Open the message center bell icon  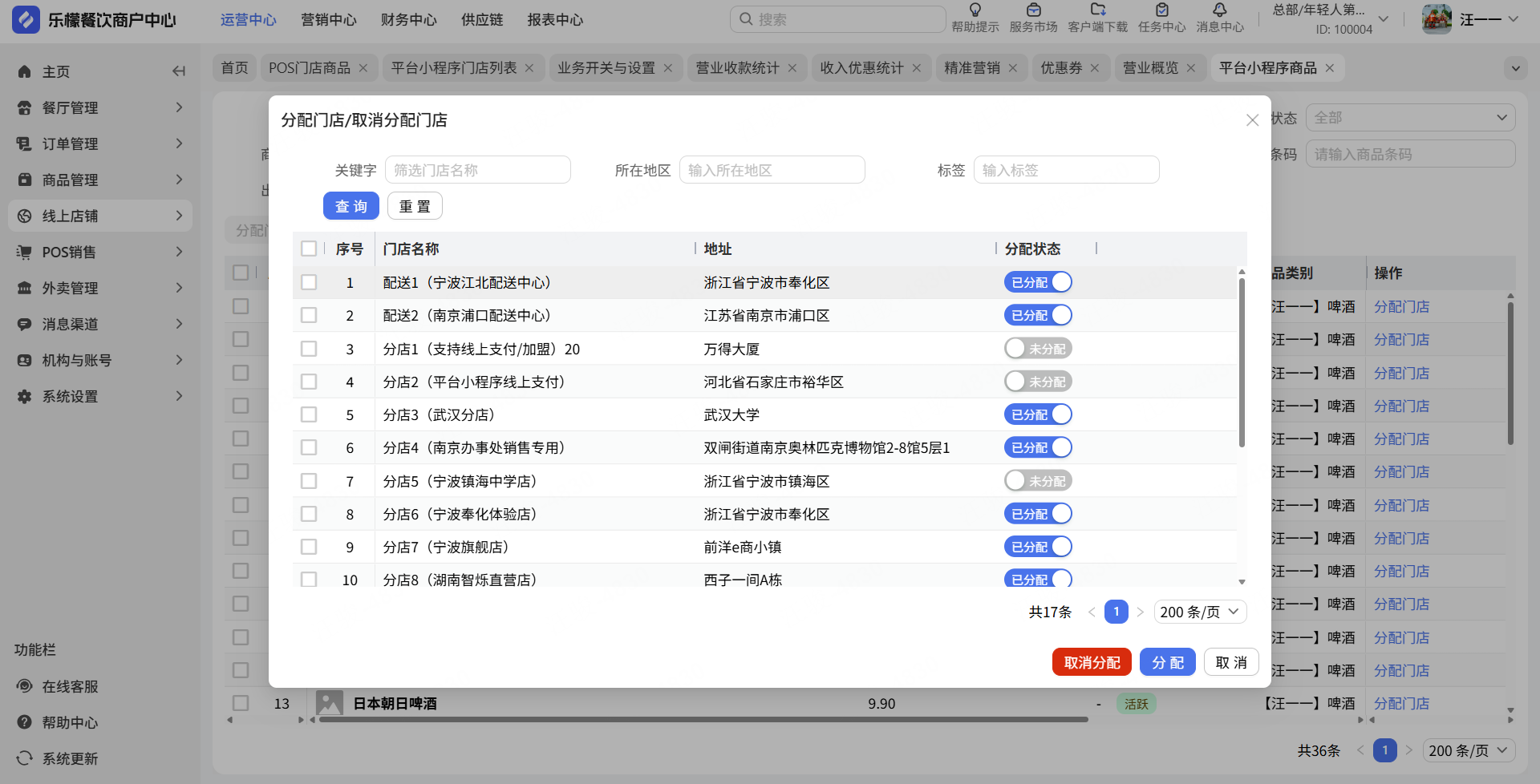pos(1219,10)
